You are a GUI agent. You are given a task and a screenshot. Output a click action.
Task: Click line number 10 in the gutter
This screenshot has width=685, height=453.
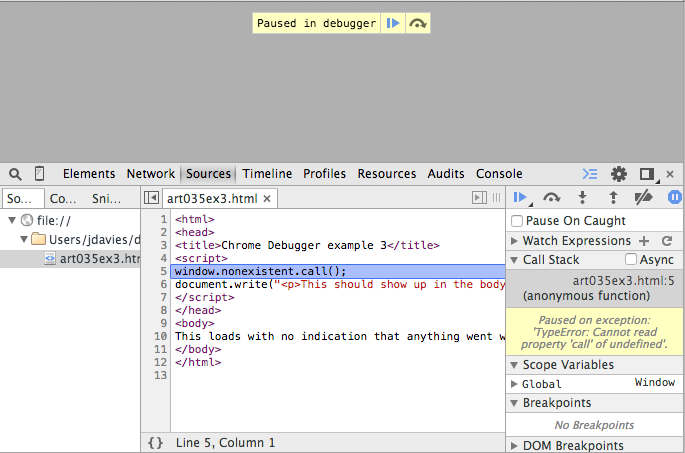160,336
